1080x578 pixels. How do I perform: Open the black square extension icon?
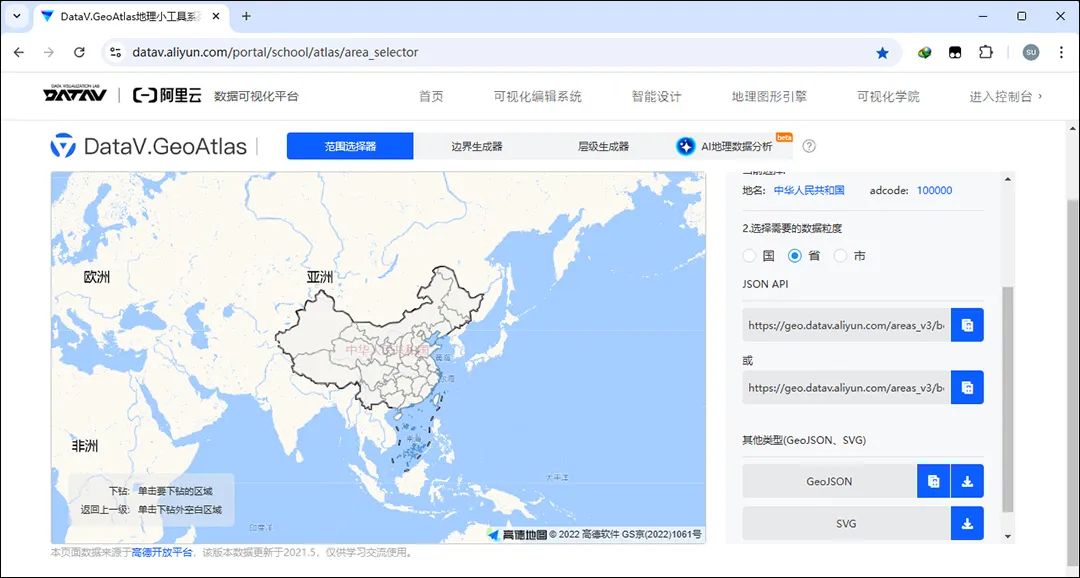point(955,52)
